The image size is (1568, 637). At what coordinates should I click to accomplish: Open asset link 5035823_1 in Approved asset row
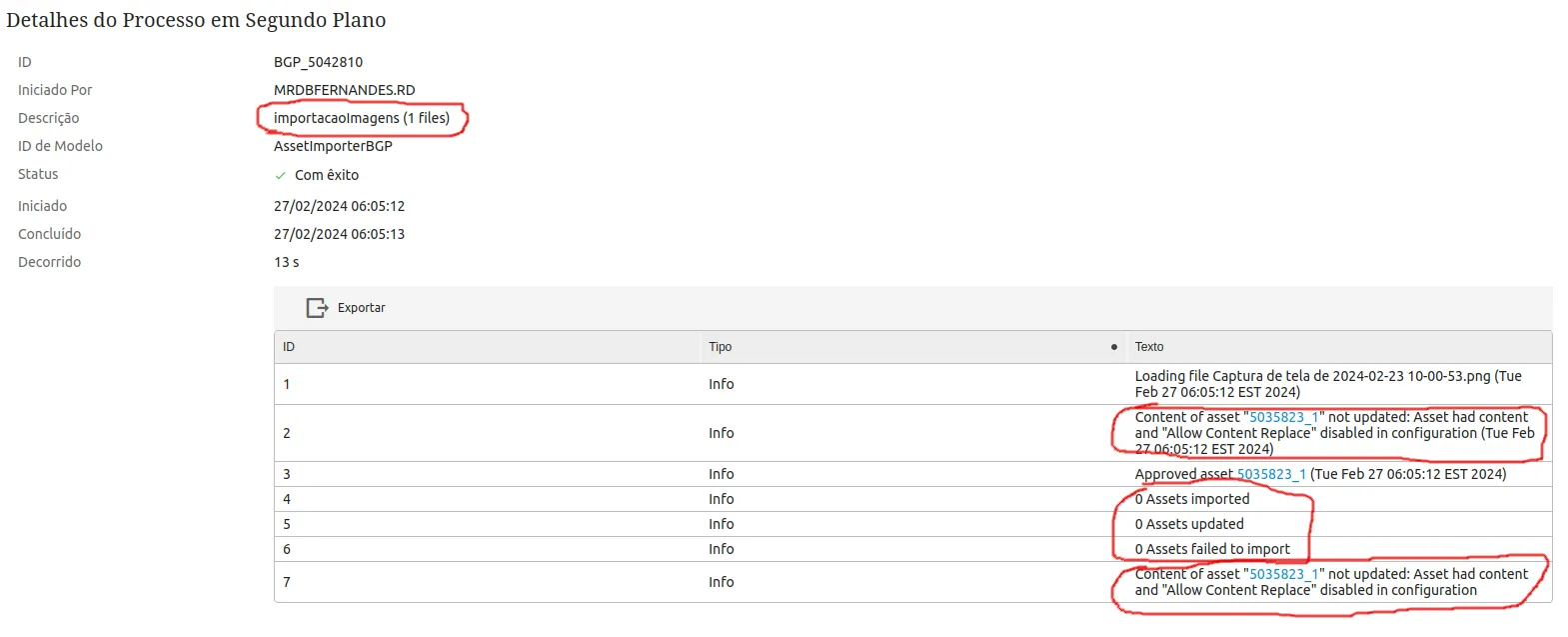click(x=1271, y=474)
